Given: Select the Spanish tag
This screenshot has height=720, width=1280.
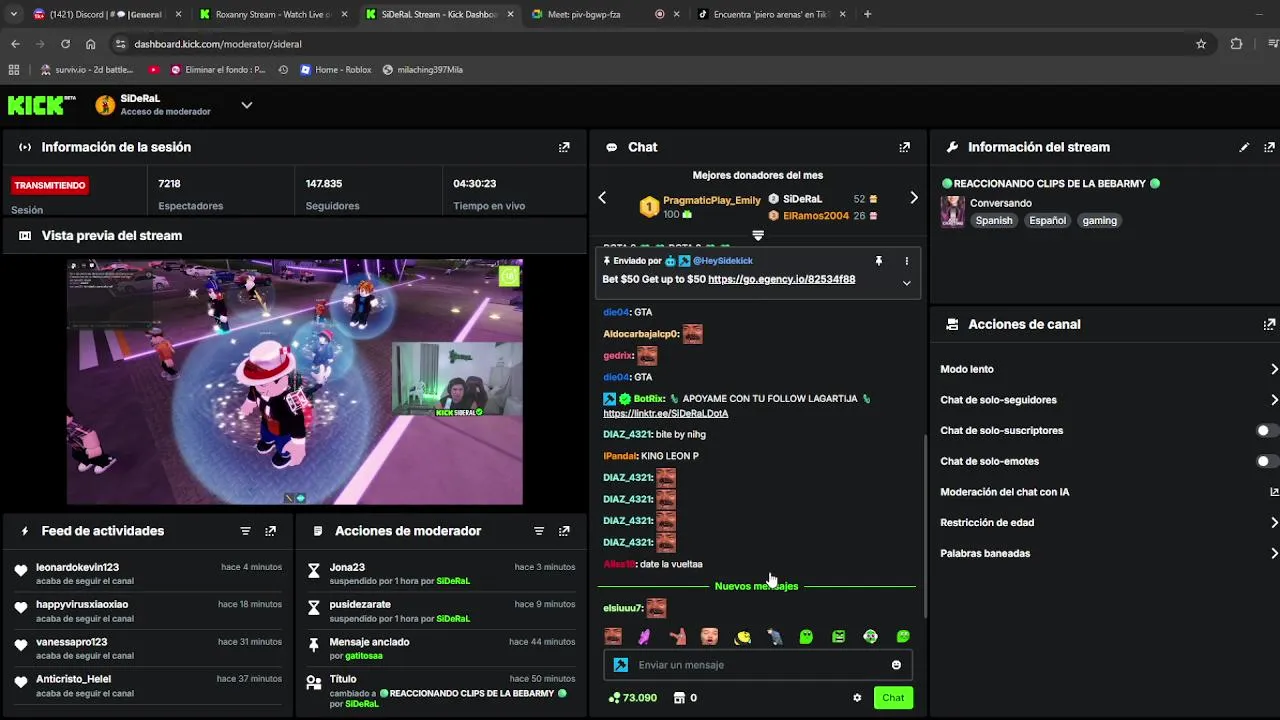Looking at the screenshot, I should pyautogui.click(x=994, y=220).
